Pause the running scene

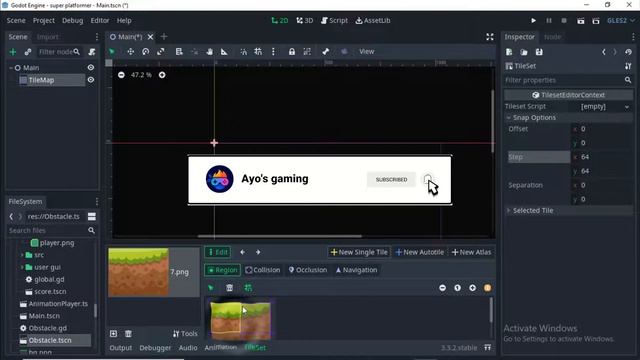coord(549,20)
